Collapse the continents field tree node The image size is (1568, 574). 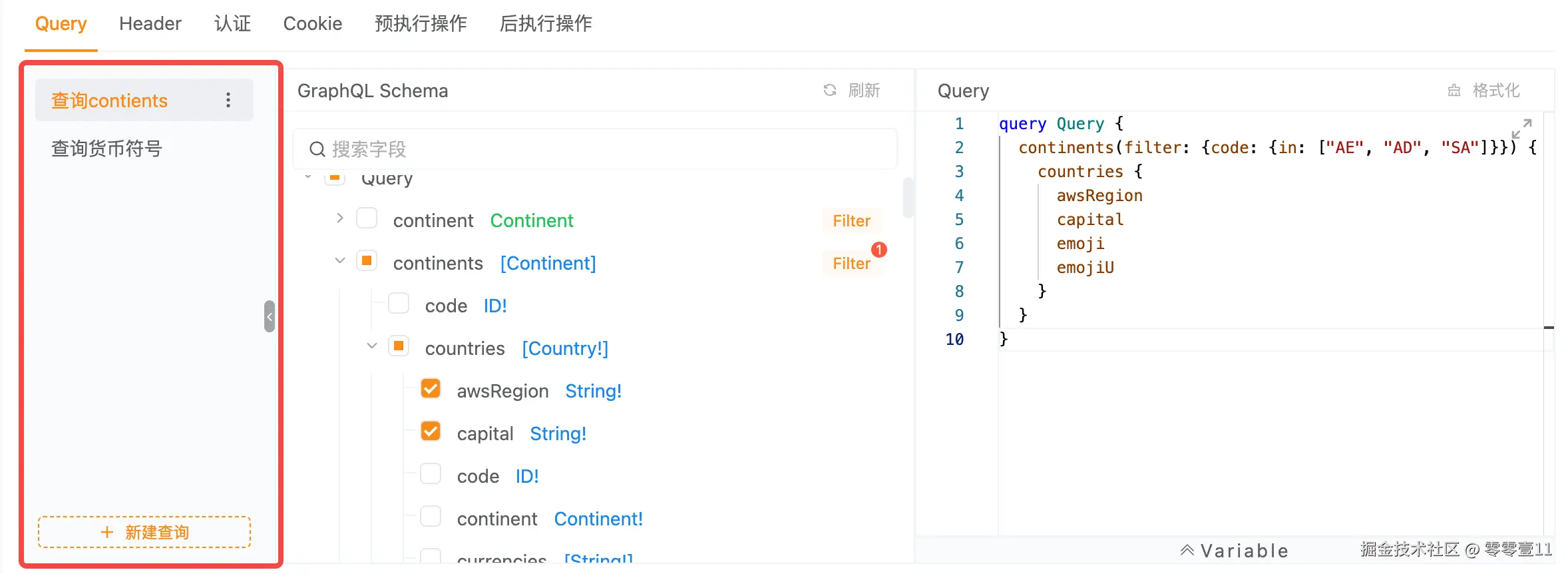tap(339, 261)
